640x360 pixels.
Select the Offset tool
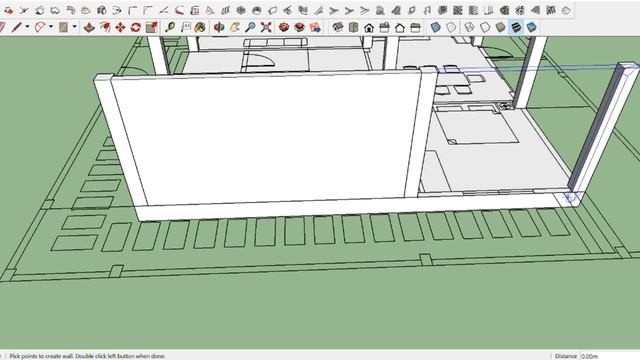pyautogui.click(x=105, y=27)
